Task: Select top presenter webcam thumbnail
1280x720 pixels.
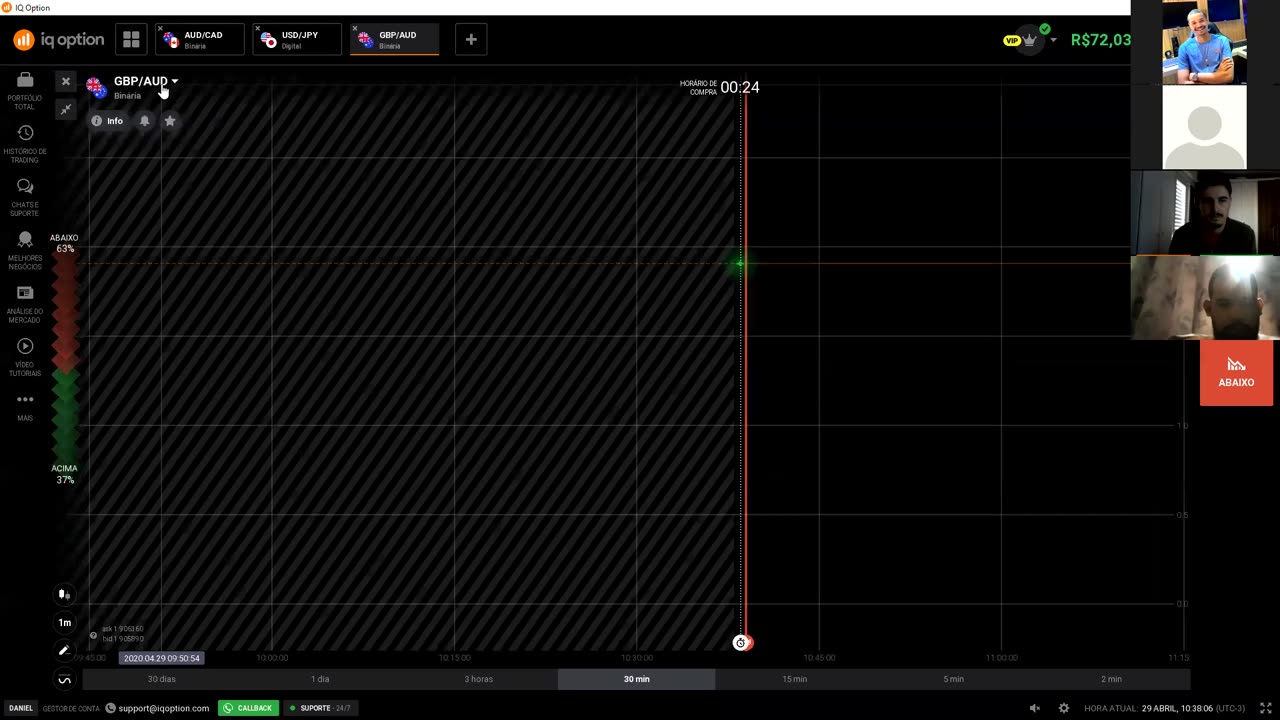Action: click(x=1204, y=42)
